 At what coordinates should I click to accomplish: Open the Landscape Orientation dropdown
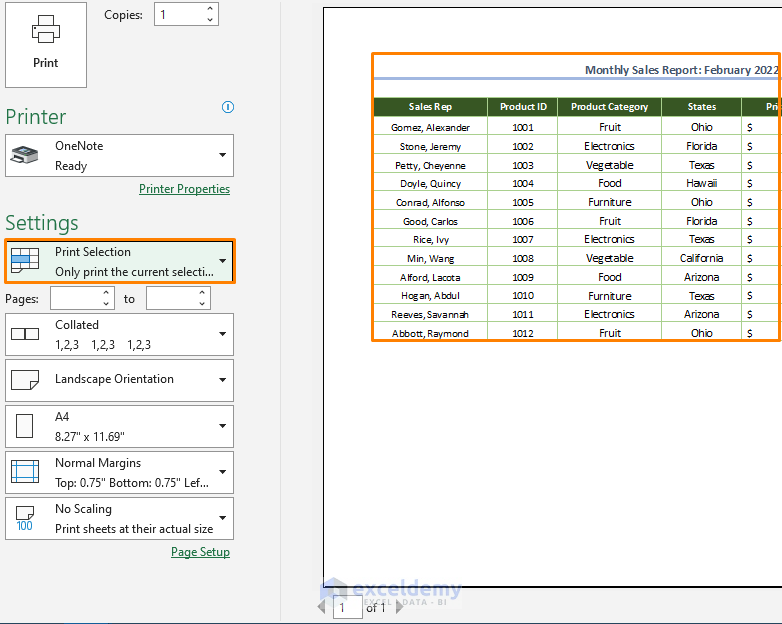point(222,380)
